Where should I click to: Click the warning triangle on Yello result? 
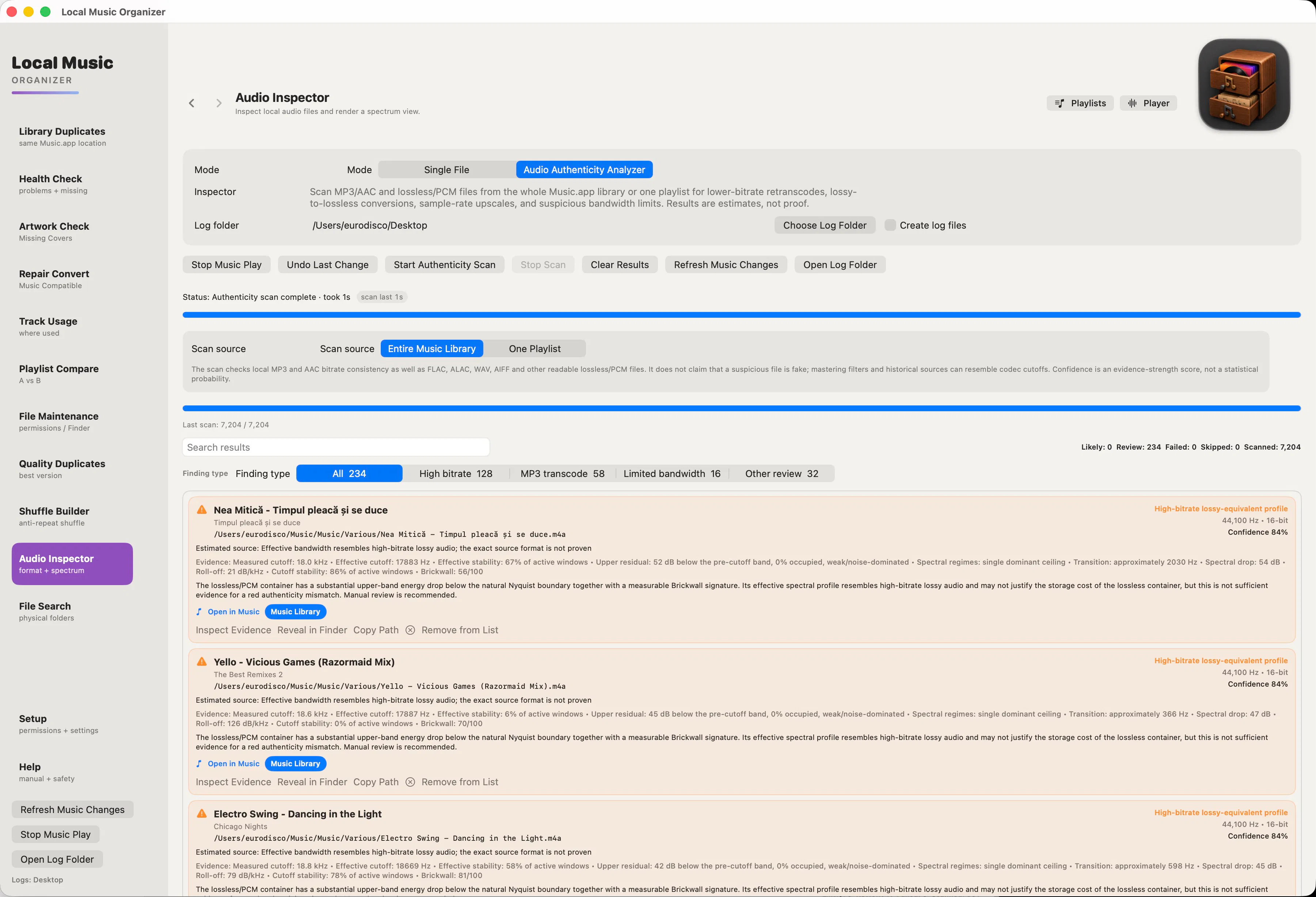coord(202,661)
